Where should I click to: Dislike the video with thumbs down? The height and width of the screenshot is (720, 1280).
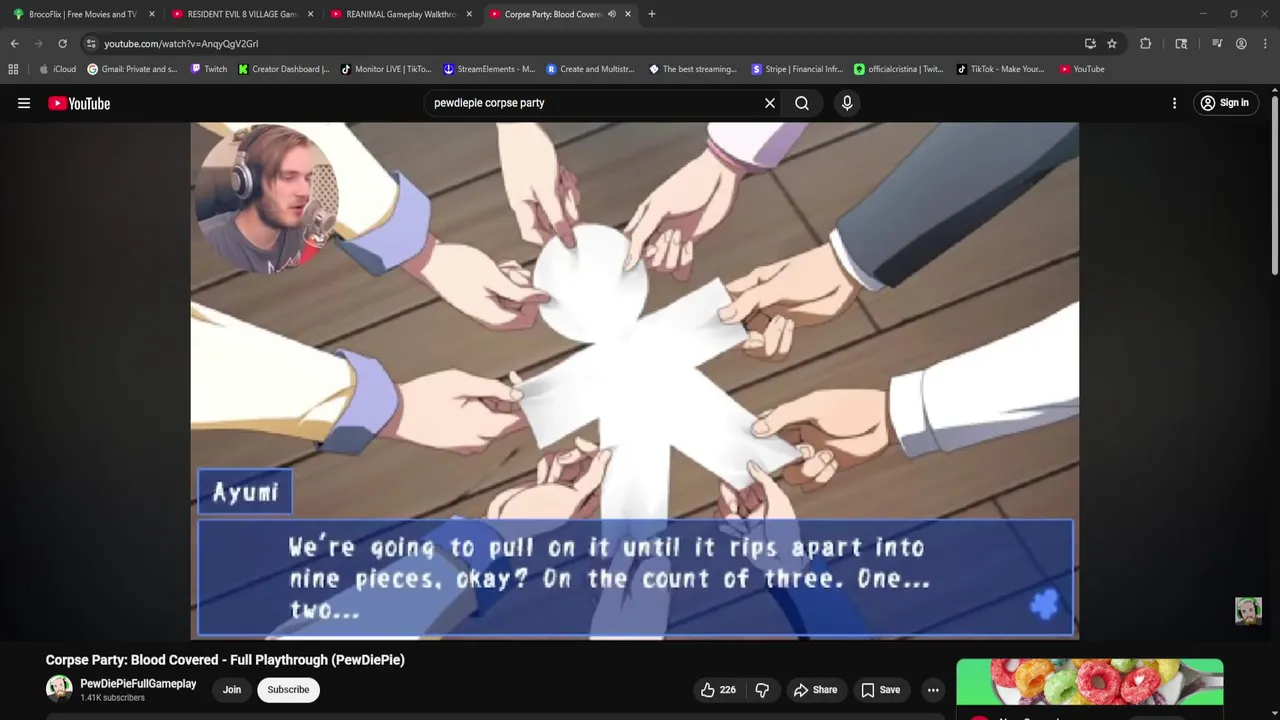click(762, 690)
